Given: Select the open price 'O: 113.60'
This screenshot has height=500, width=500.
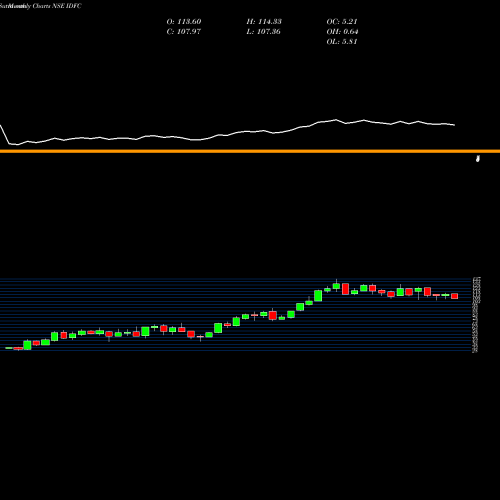Looking at the screenshot, I should point(184,22).
